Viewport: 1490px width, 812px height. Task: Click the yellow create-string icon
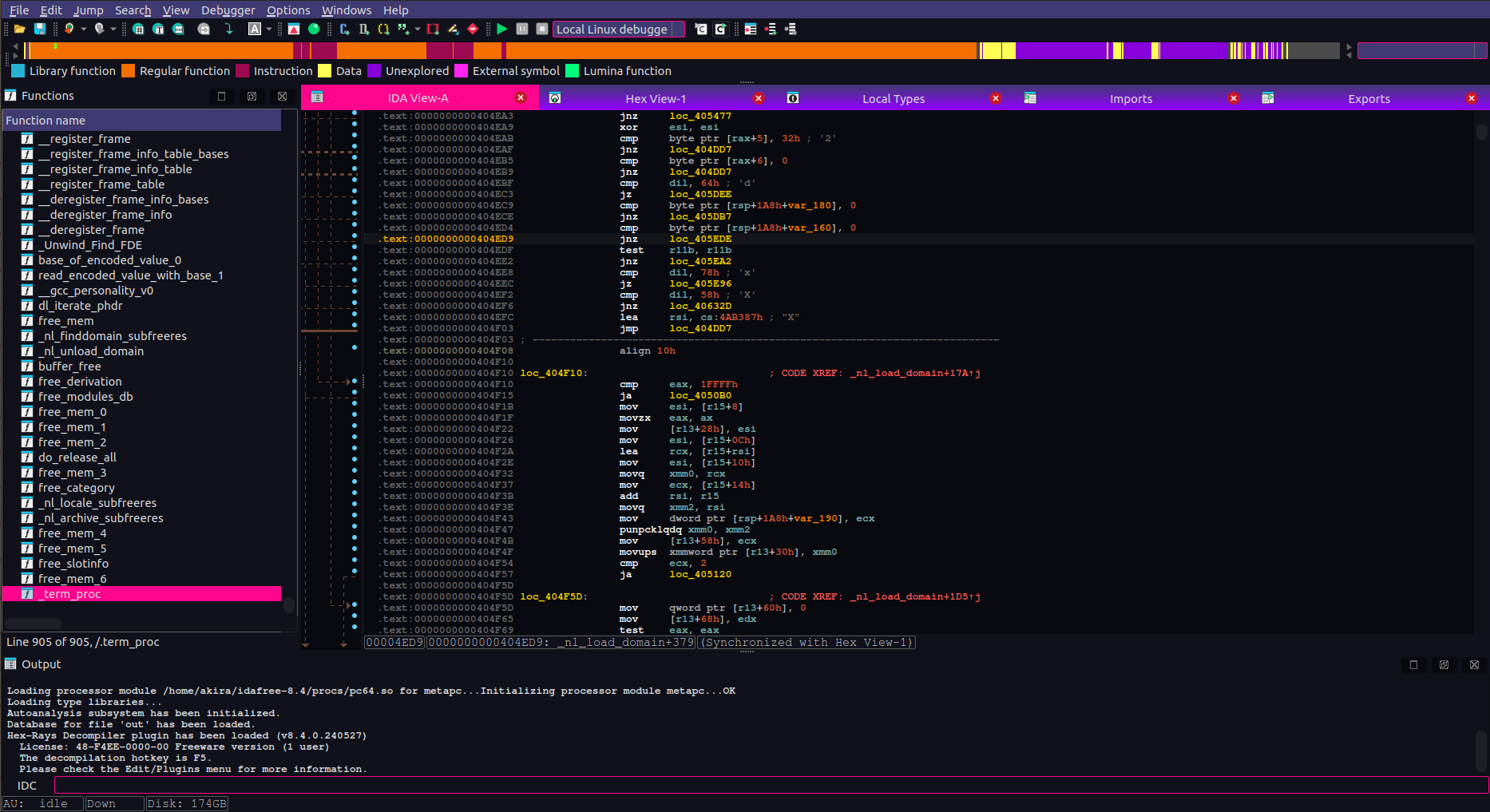383,29
